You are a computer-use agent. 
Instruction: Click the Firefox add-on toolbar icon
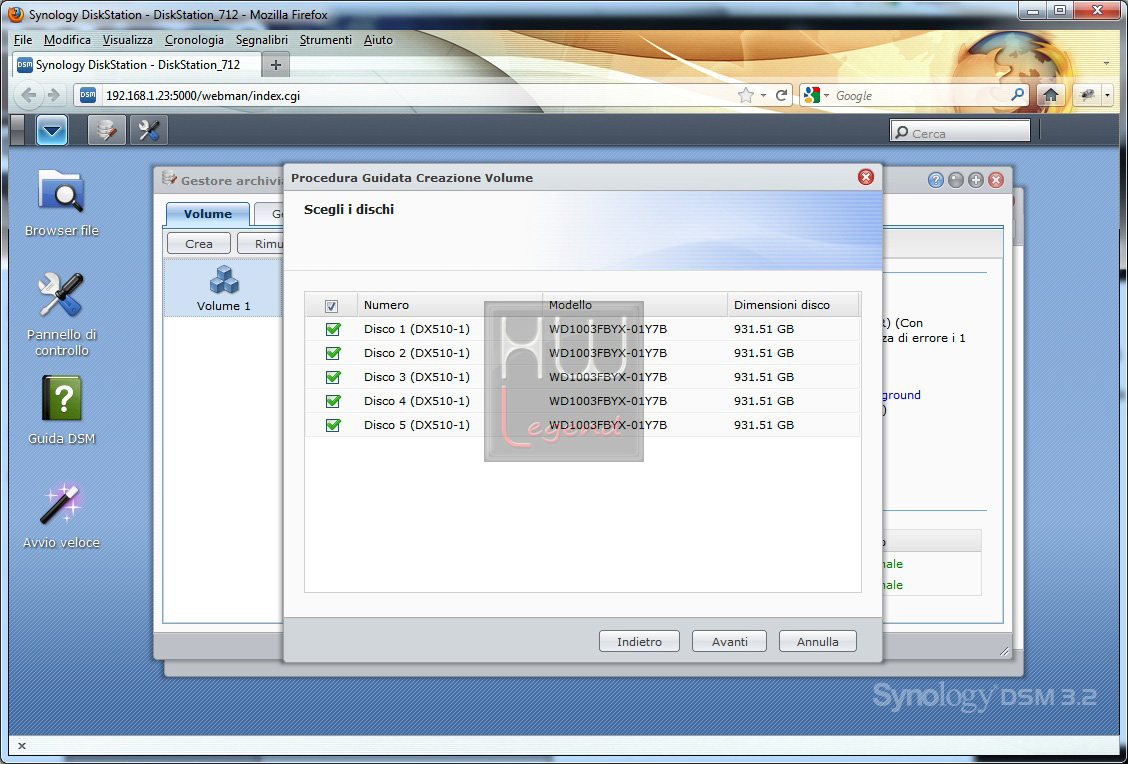point(1088,95)
